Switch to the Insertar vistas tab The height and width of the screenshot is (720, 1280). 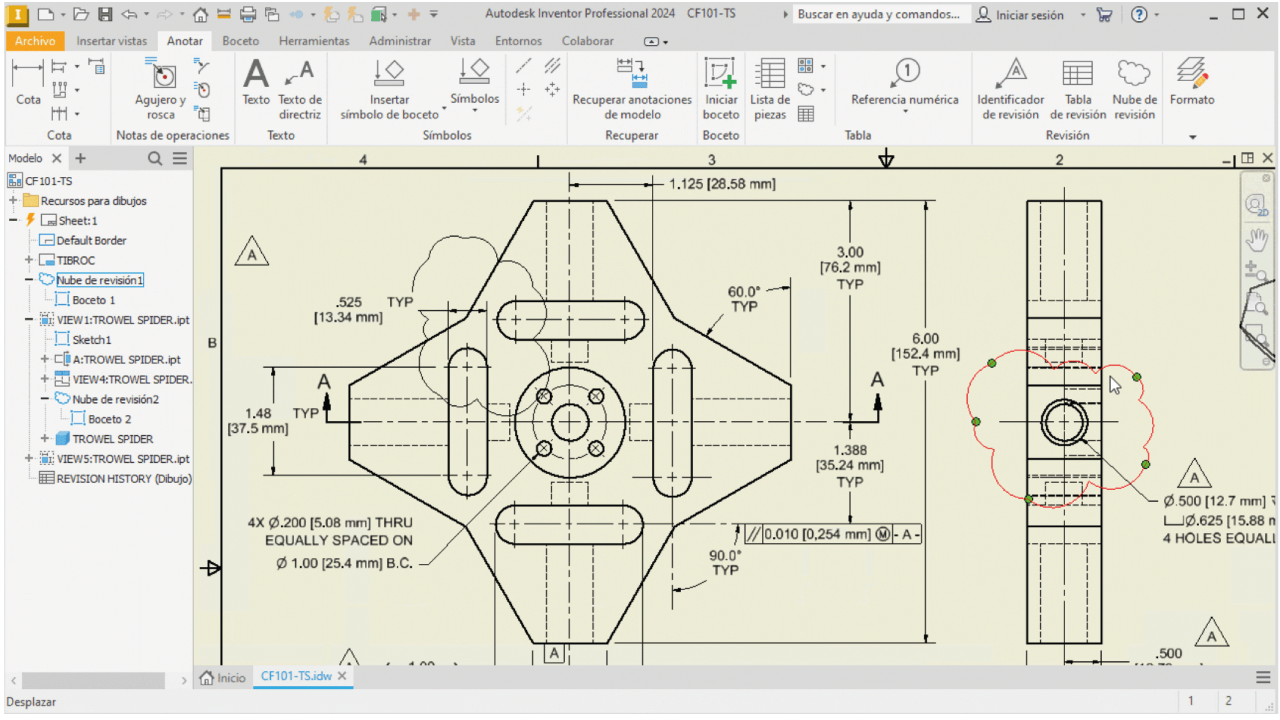coord(111,41)
